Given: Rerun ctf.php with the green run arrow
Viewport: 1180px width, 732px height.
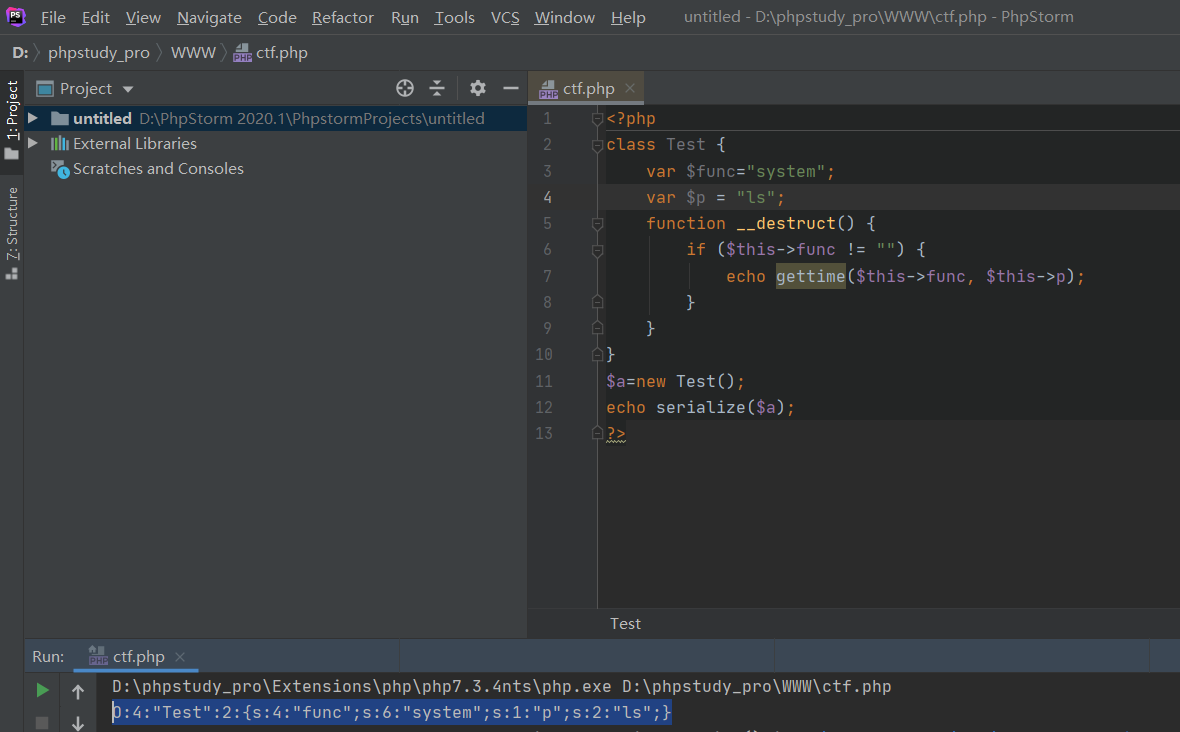Looking at the screenshot, I should 40,688.
